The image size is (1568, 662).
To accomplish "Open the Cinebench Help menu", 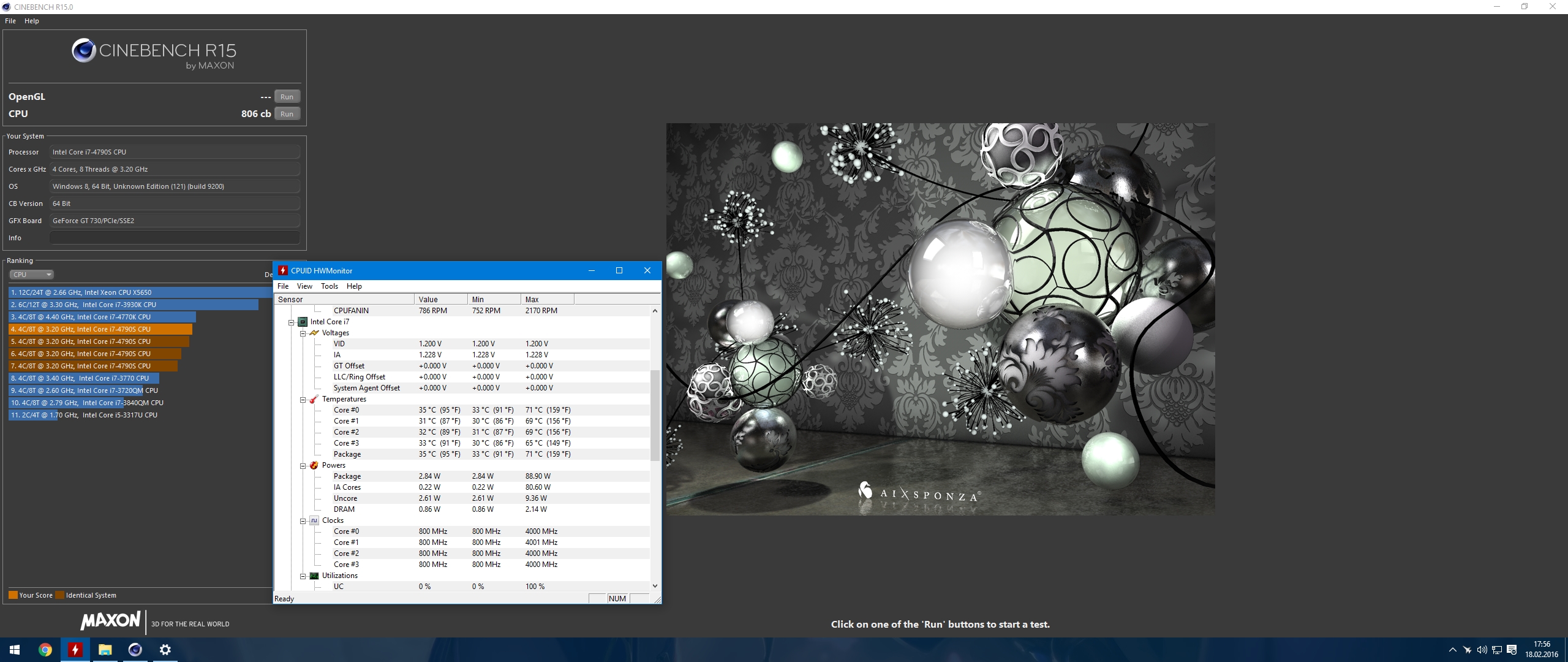I will coord(32,21).
